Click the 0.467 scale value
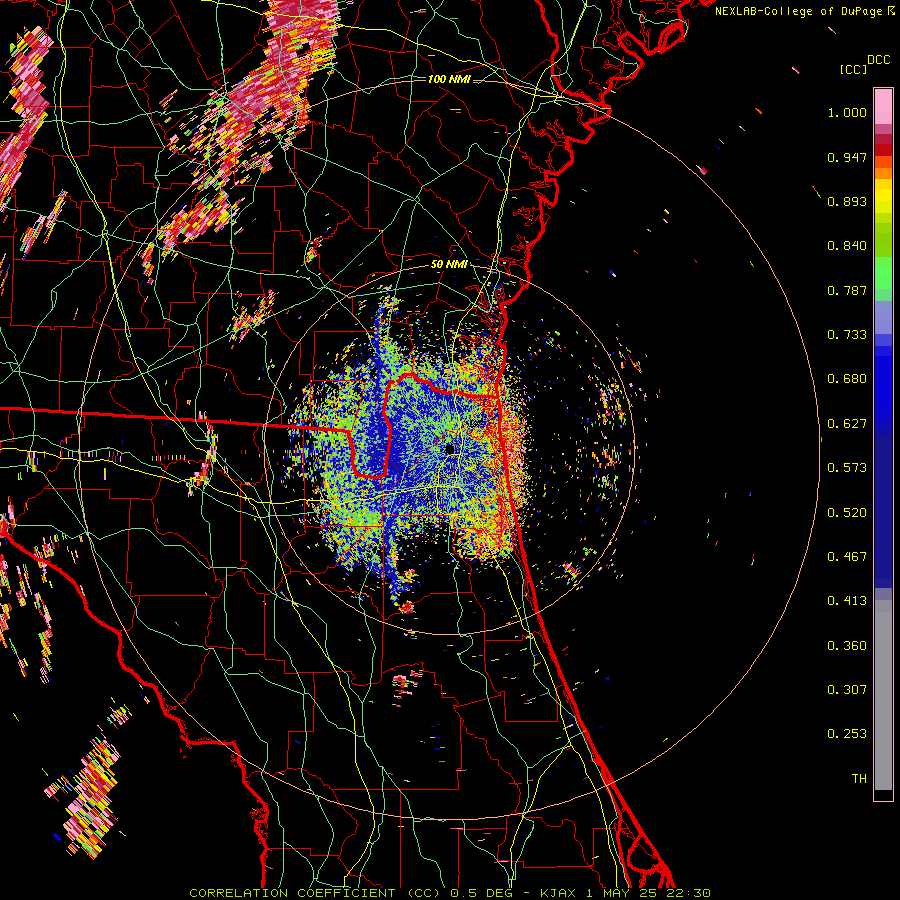 pos(847,557)
